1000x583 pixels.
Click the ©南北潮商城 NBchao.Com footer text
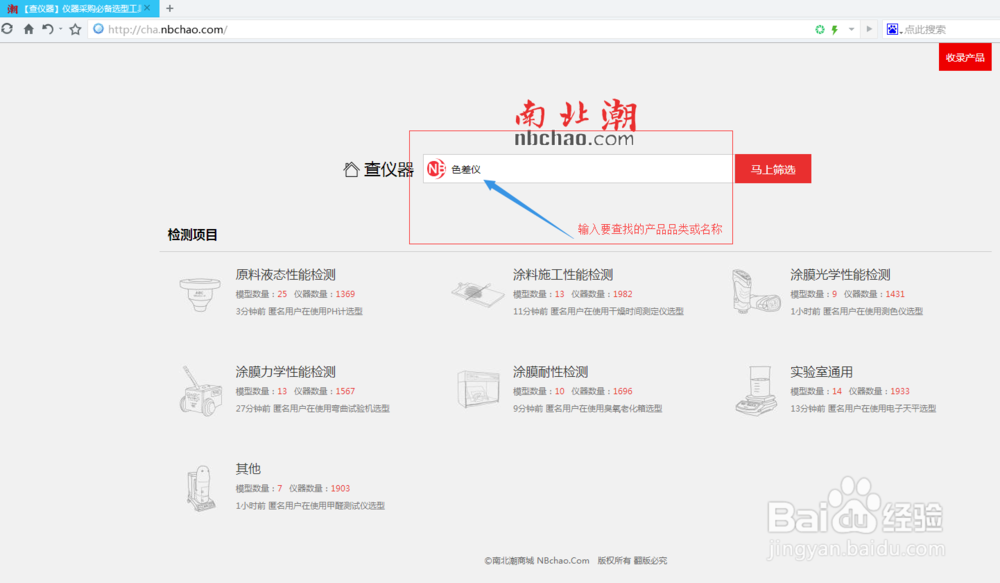(537, 561)
